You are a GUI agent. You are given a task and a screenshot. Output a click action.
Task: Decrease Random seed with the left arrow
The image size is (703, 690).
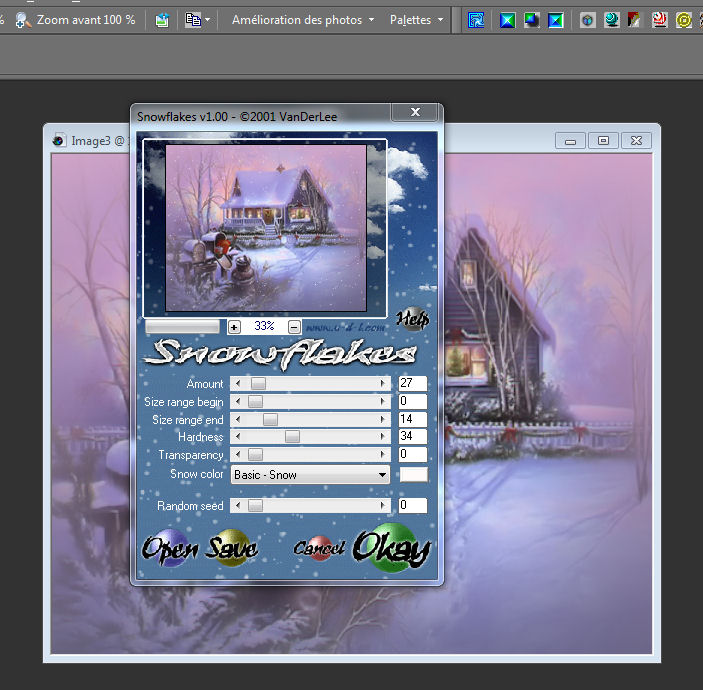click(238, 506)
